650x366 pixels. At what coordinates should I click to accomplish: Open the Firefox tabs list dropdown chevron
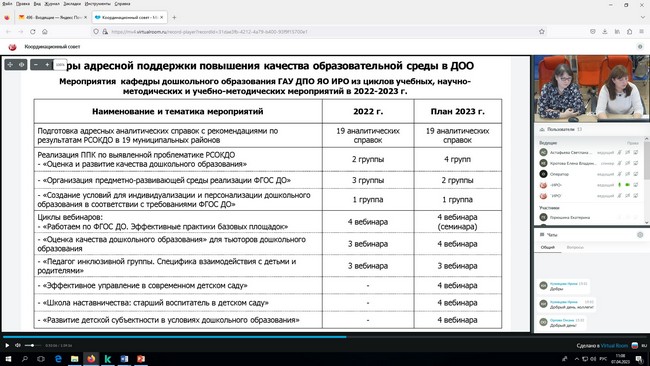643,17
